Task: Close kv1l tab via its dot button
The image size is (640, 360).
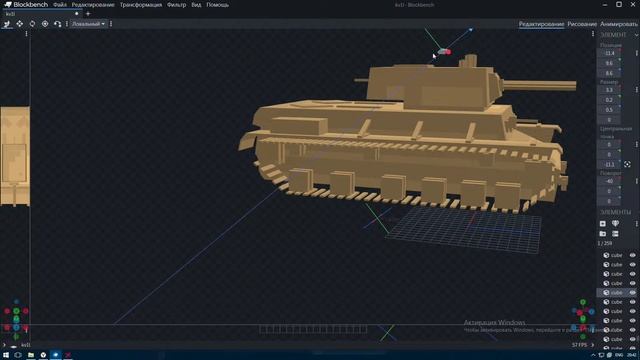Action: pyautogui.click(x=76, y=13)
